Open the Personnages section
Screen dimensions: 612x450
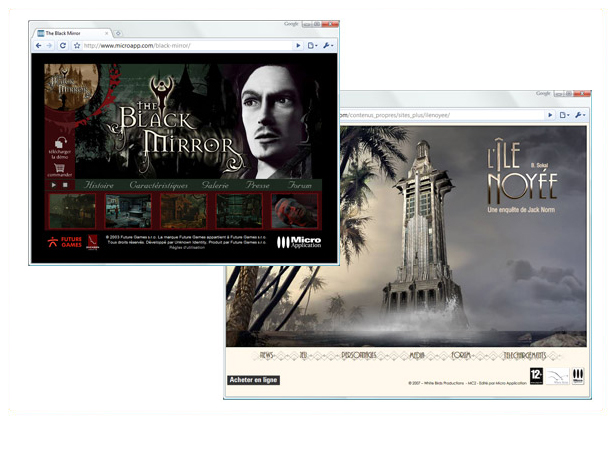(x=359, y=355)
